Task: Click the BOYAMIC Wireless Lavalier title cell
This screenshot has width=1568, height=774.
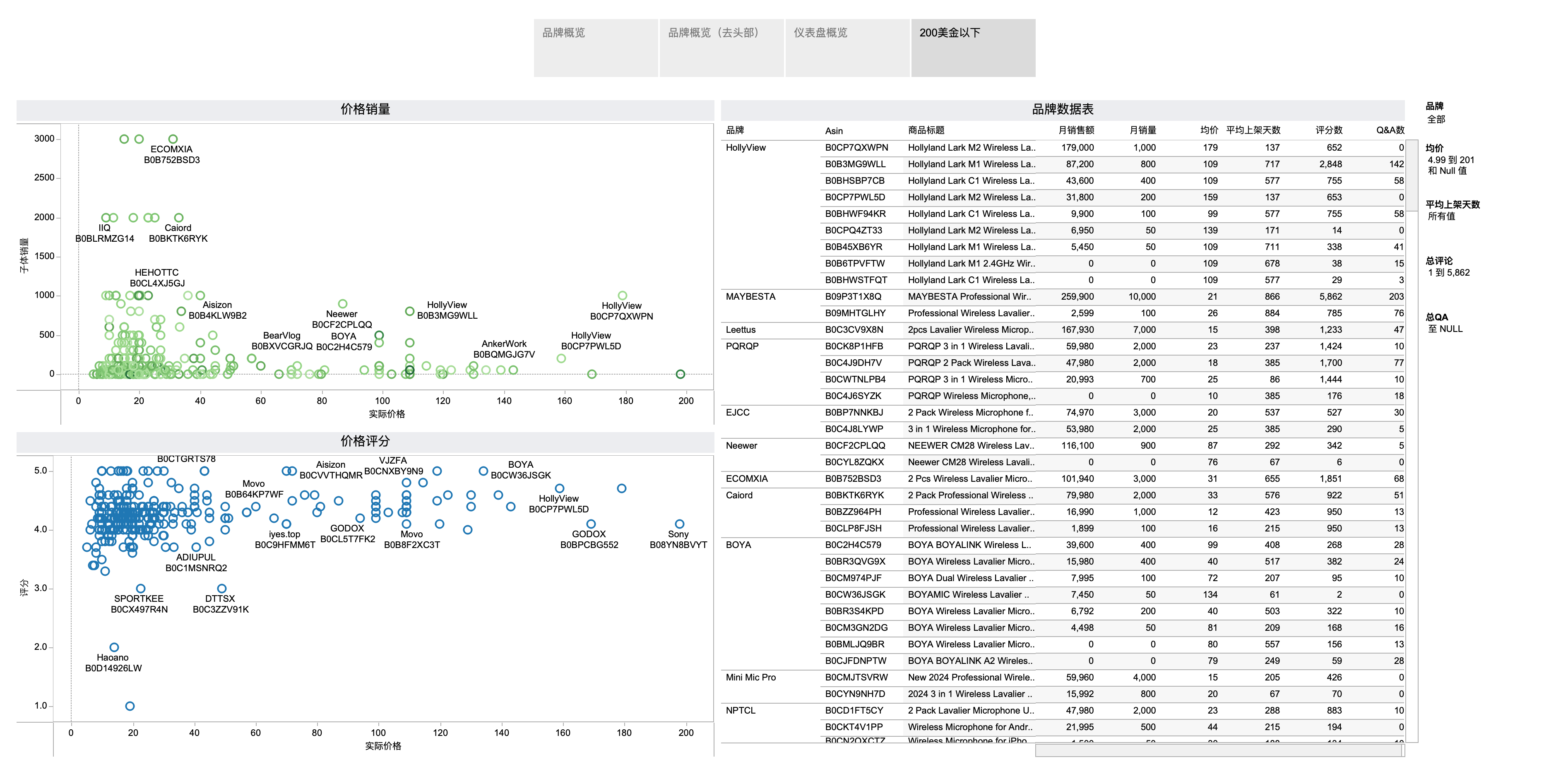Action: tap(969, 594)
